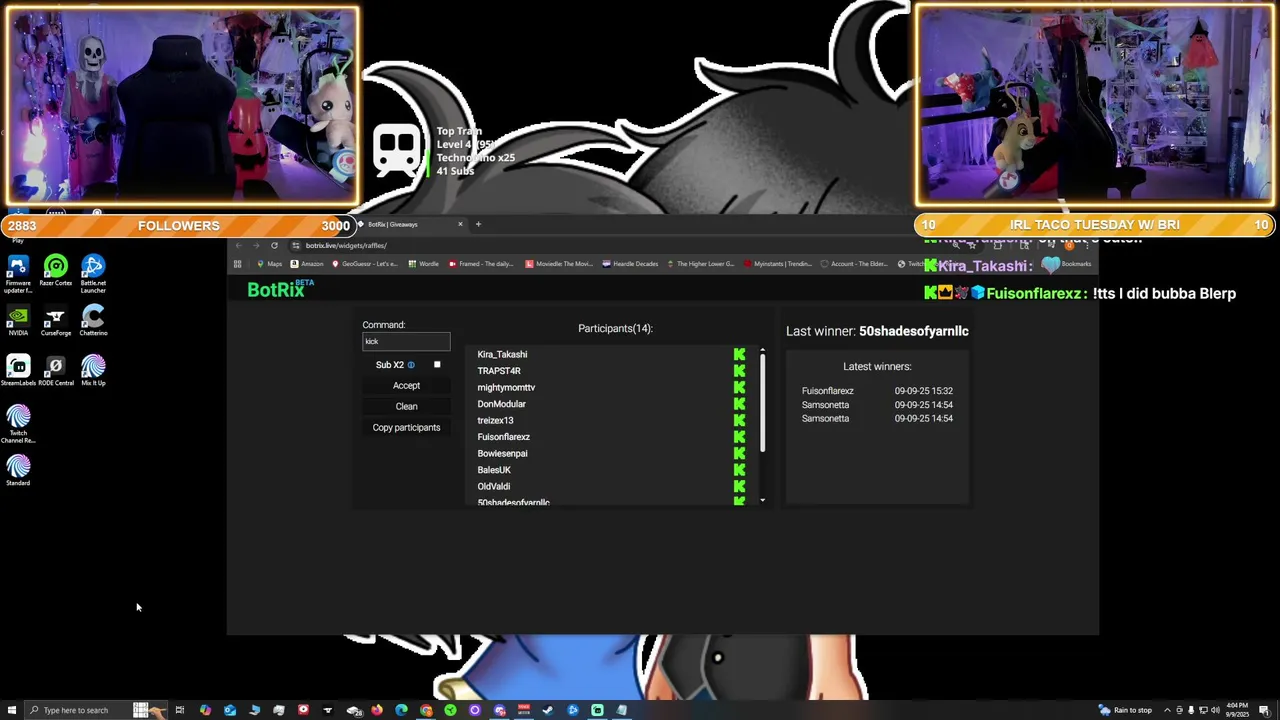Open the RODE Central desktop shortcut
The width and height of the screenshot is (1280, 720).
point(56,371)
